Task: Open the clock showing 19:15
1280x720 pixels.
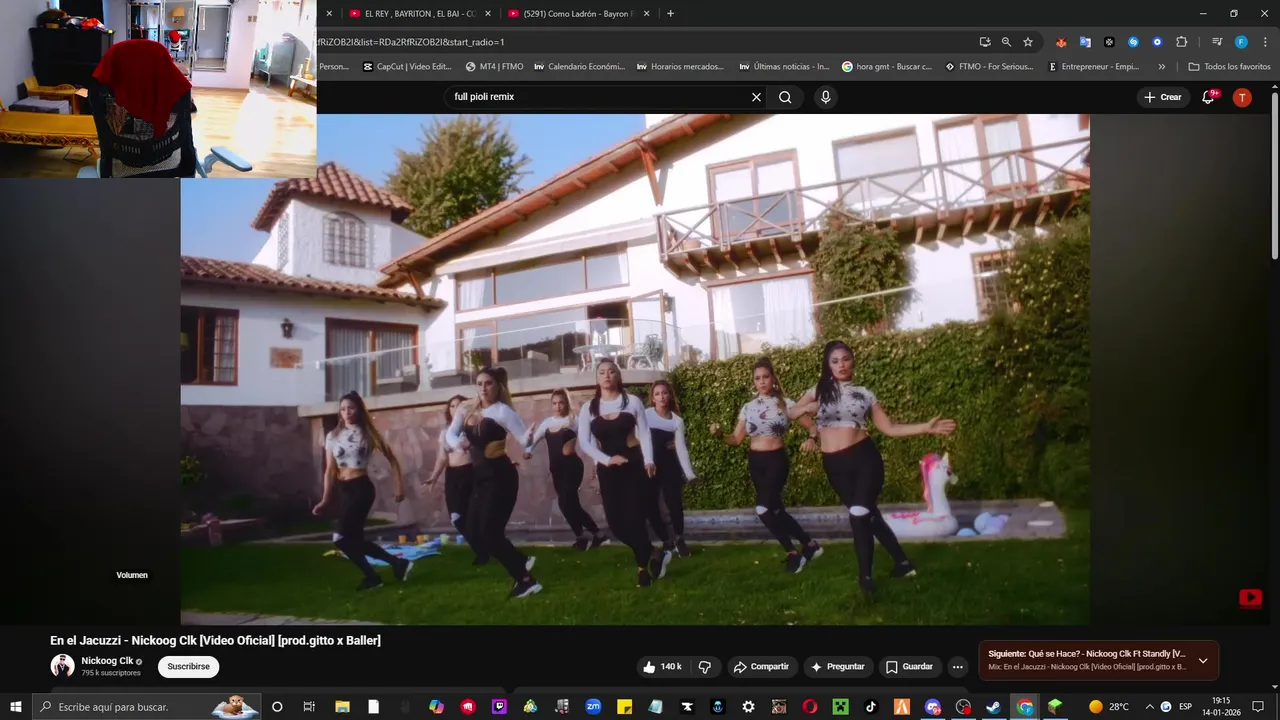Action: tap(1221, 707)
